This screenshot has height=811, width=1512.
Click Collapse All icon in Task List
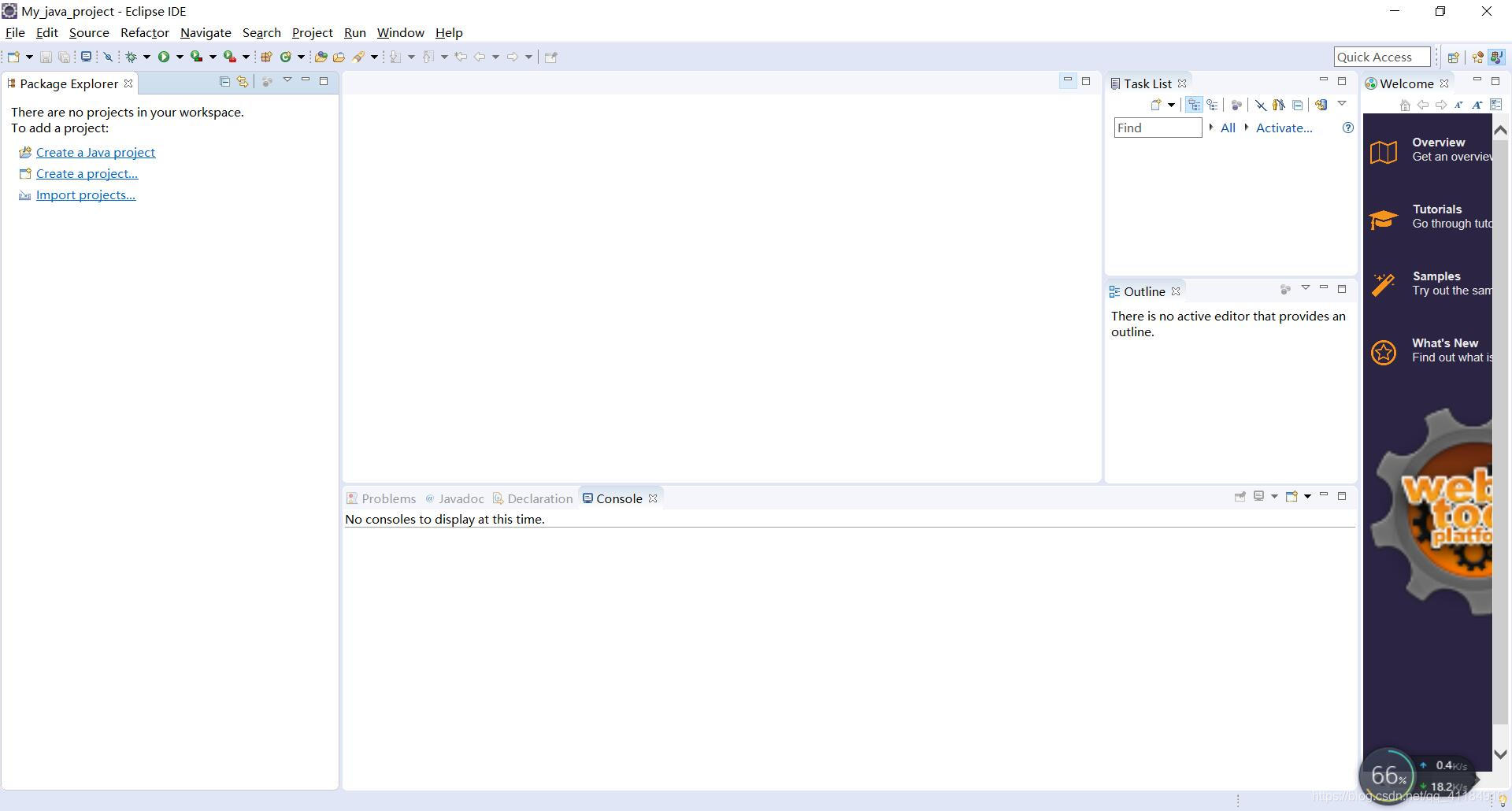click(x=1298, y=105)
